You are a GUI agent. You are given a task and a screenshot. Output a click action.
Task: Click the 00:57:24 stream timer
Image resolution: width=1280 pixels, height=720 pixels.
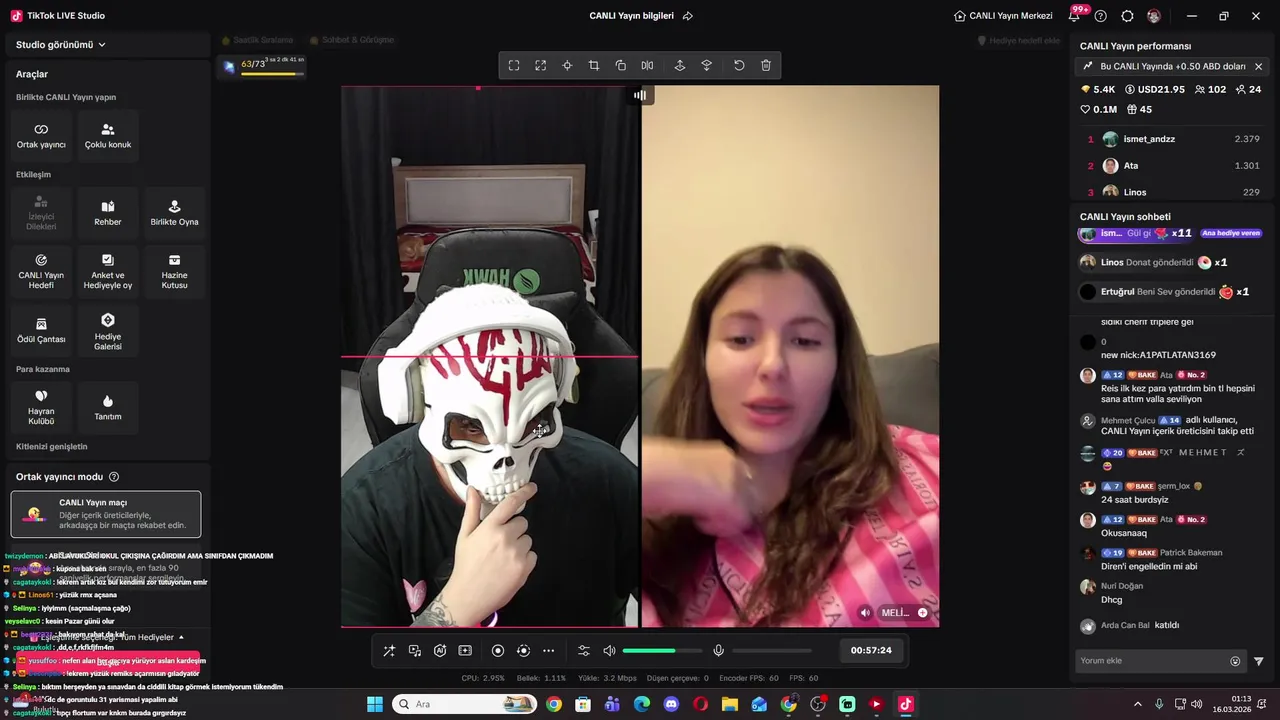[871, 651]
